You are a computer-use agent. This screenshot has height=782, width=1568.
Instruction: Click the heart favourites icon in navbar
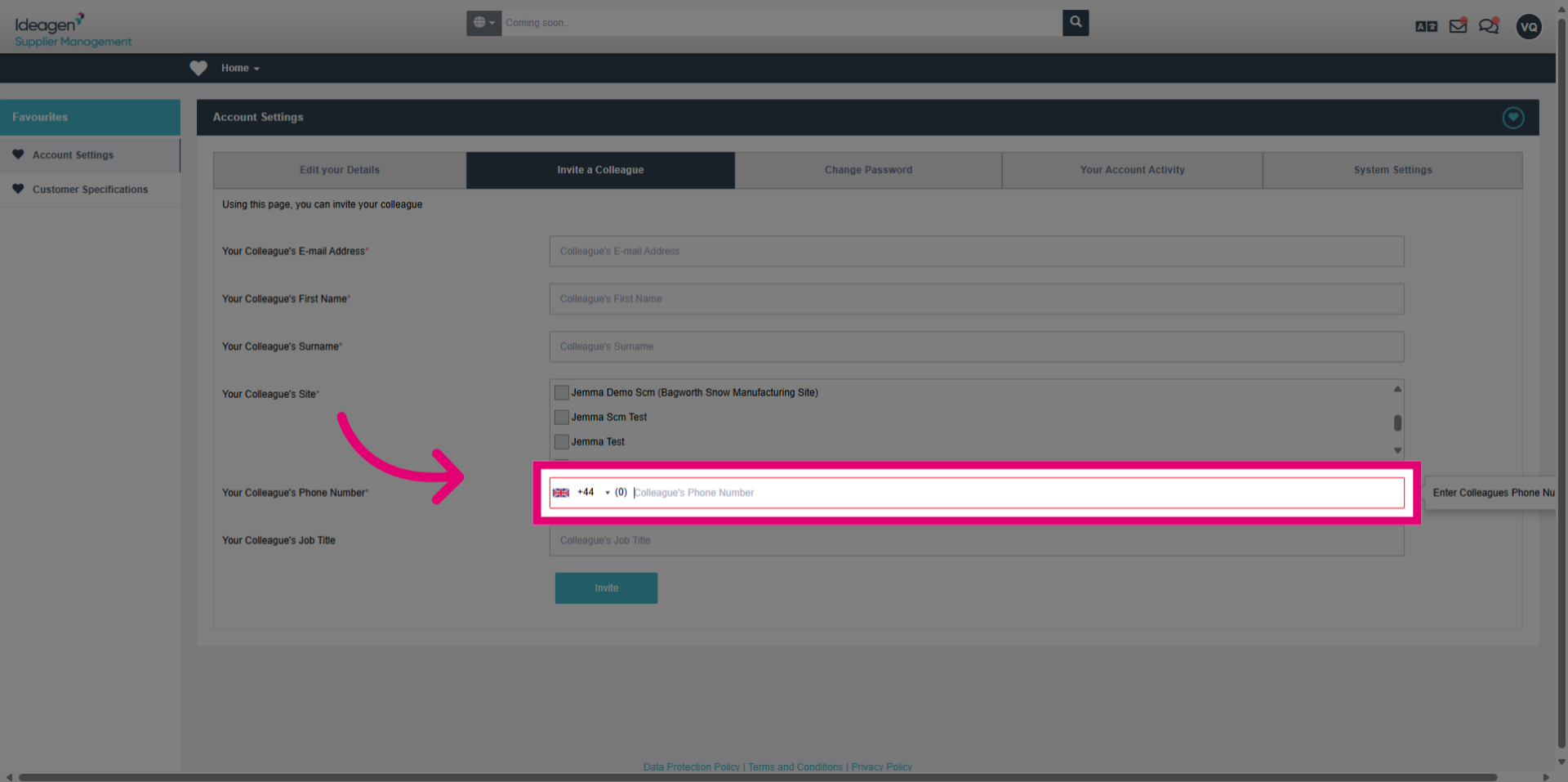click(x=198, y=69)
